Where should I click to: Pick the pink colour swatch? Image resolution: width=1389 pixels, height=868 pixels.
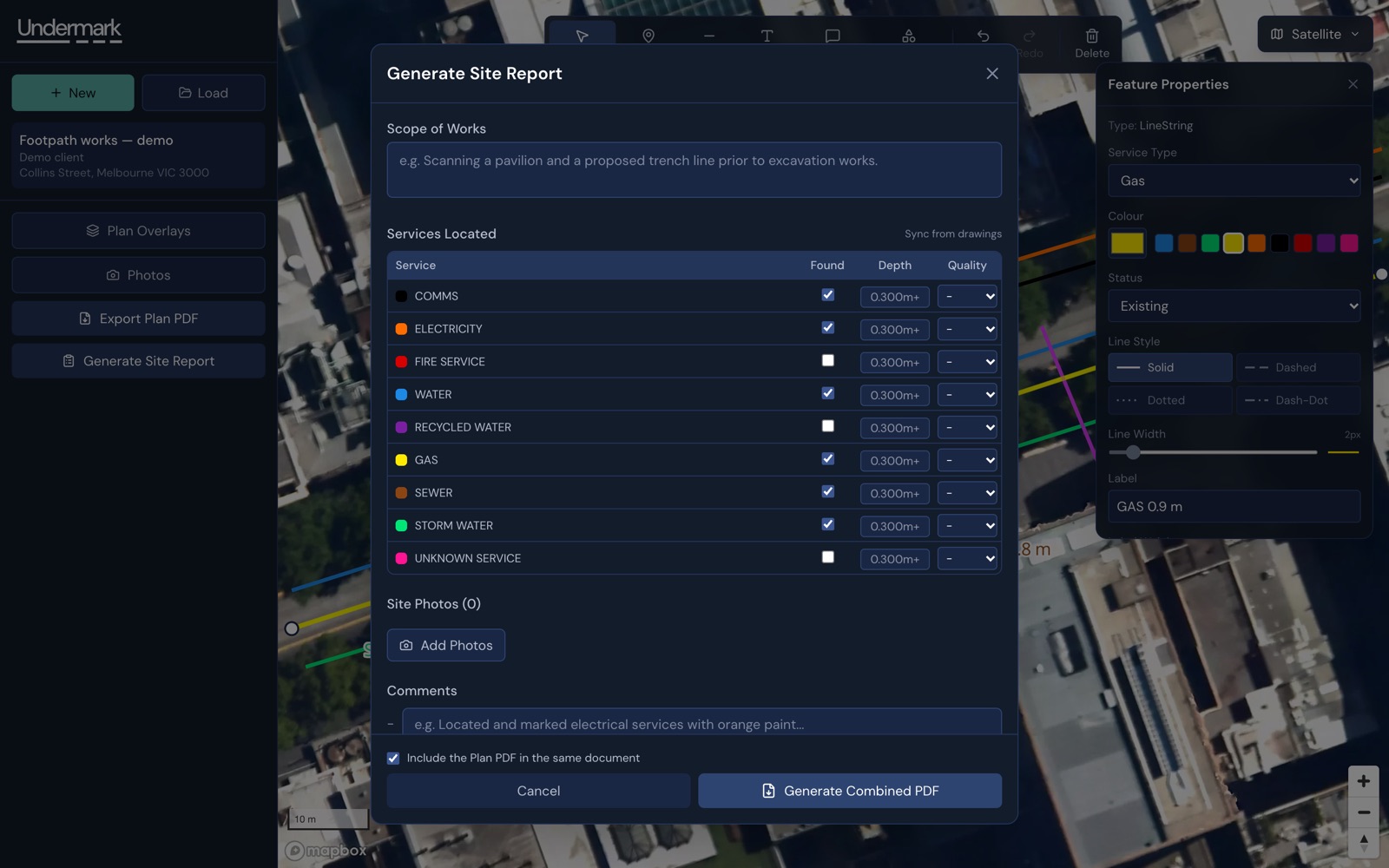pyautogui.click(x=1349, y=243)
